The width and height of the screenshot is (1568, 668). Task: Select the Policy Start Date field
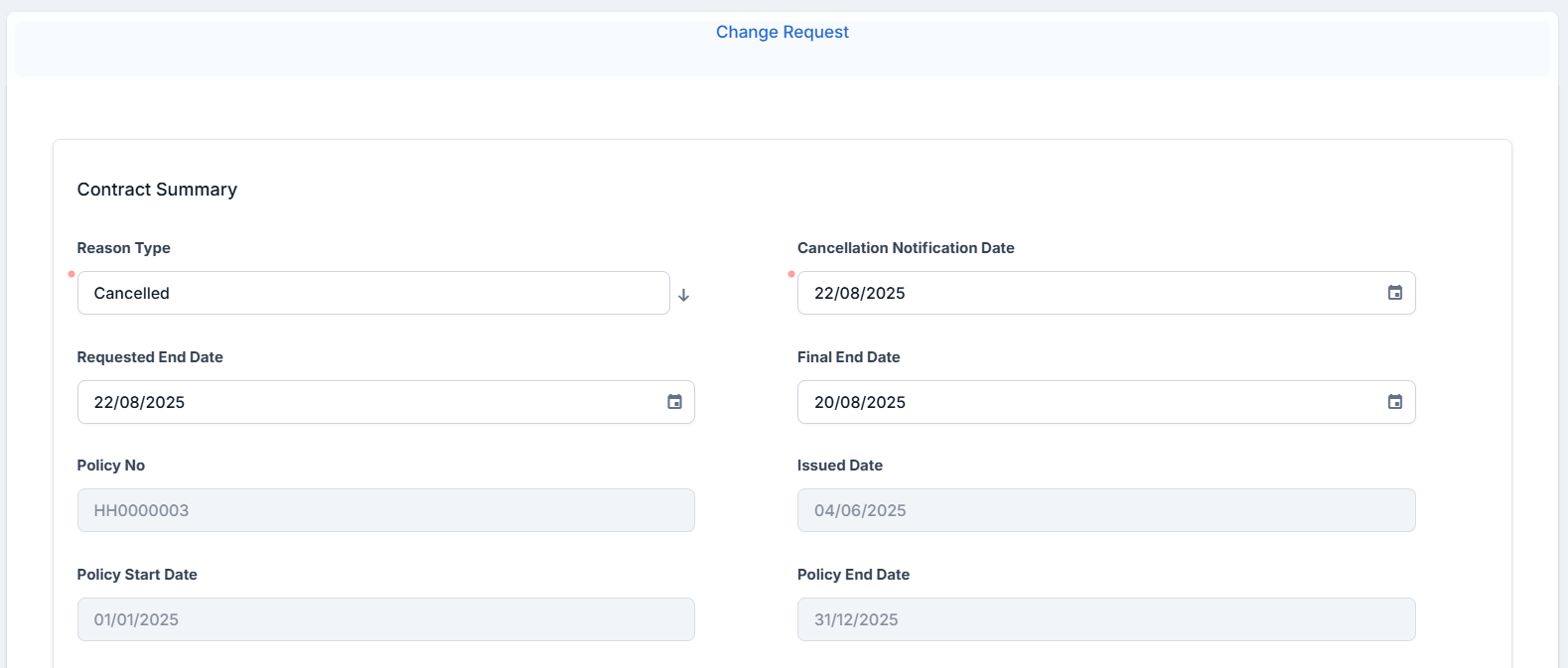[385, 619]
